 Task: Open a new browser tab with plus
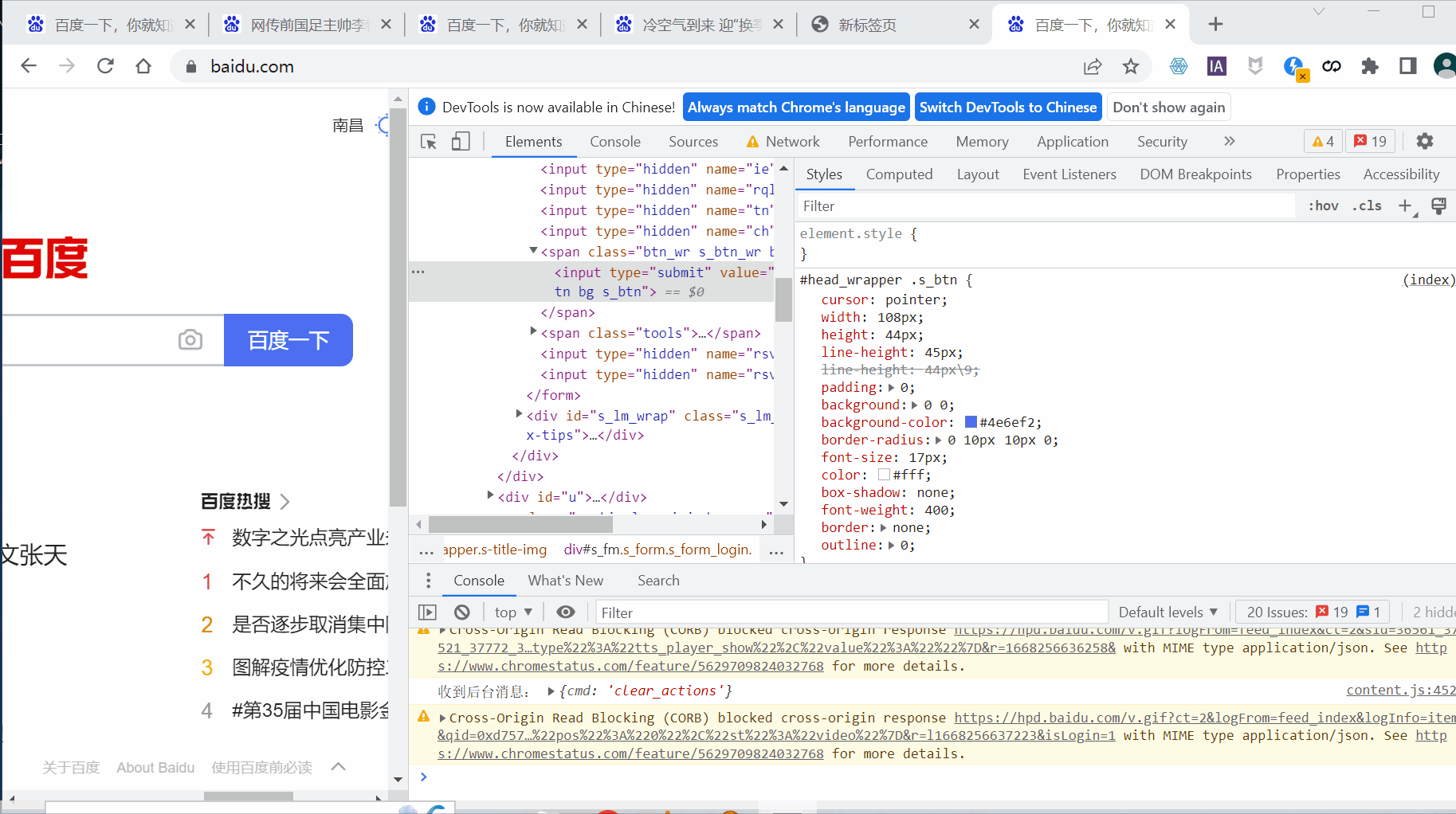(x=1215, y=25)
